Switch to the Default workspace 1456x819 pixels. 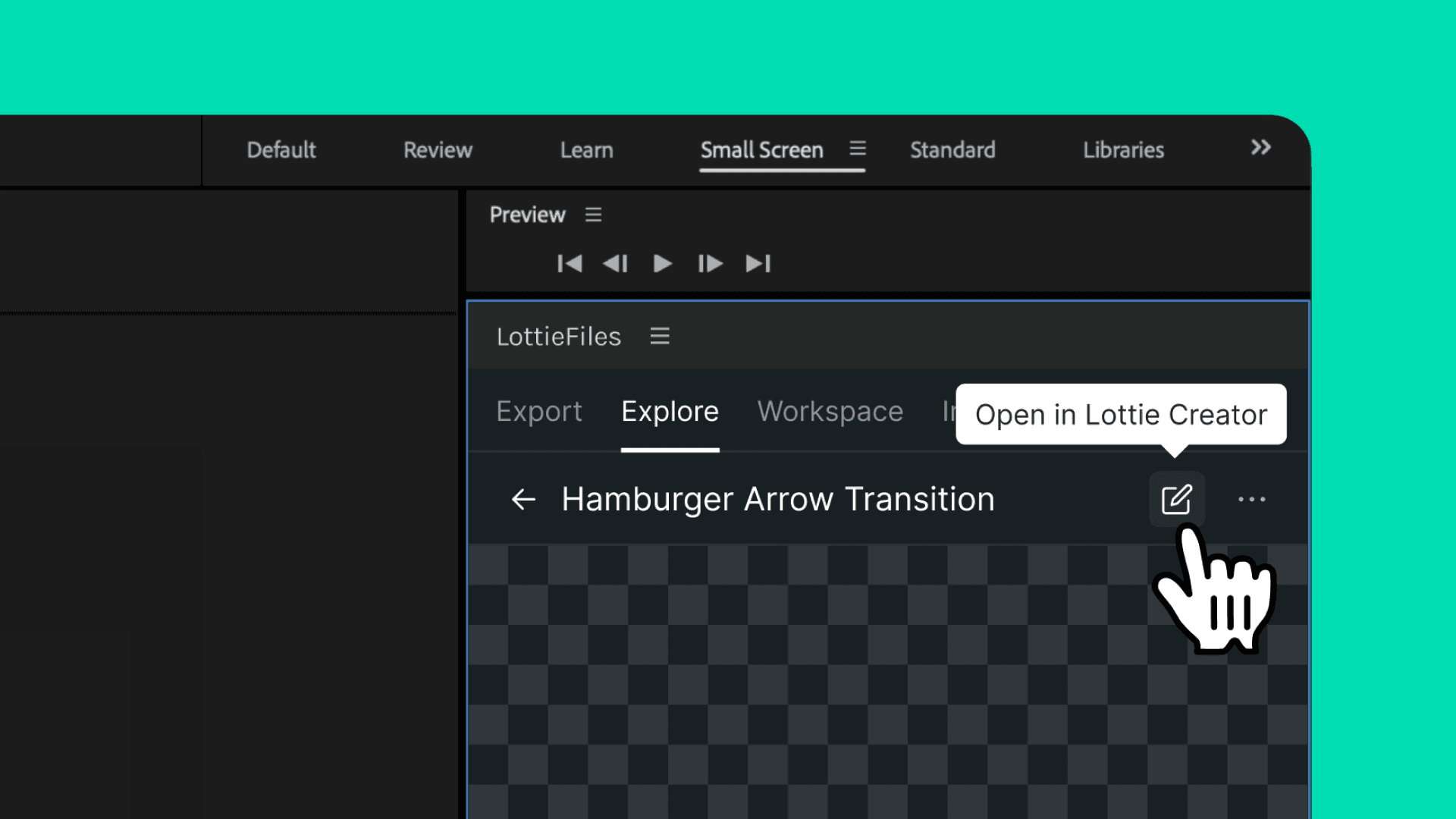pos(281,150)
